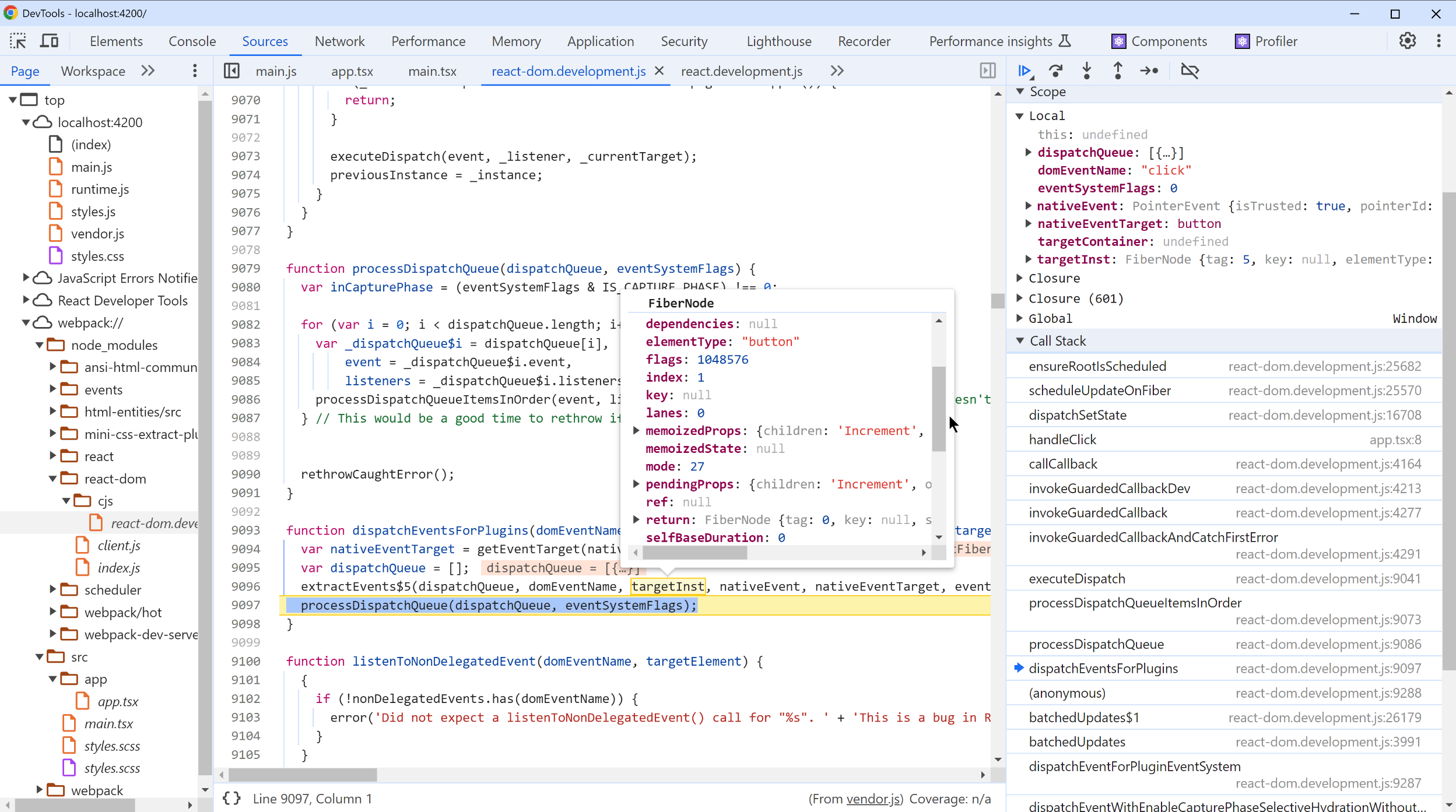This screenshot has width=1456, height=812.
Task: Follow the vendor.js source link
Action: (873, 799)
